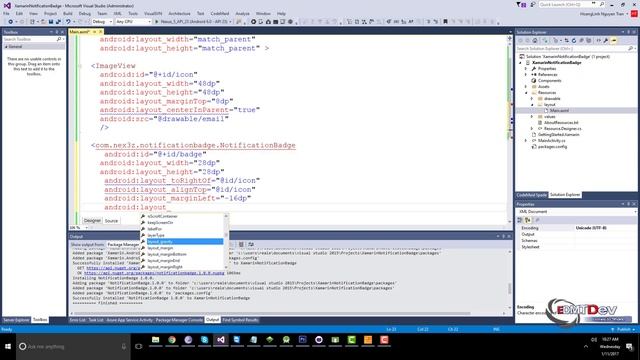Switch to the Find Symbol Results tab
Screen dimensions: 640x360
point(240,320)
